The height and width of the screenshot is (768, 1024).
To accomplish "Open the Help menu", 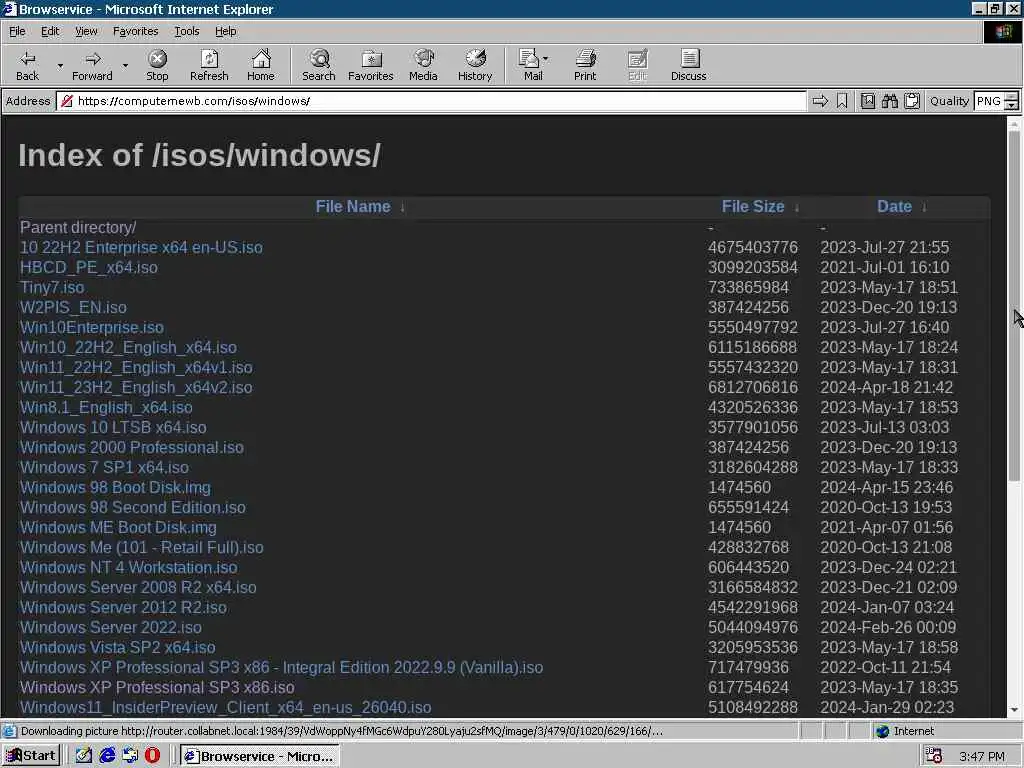I will click(225, 31).
